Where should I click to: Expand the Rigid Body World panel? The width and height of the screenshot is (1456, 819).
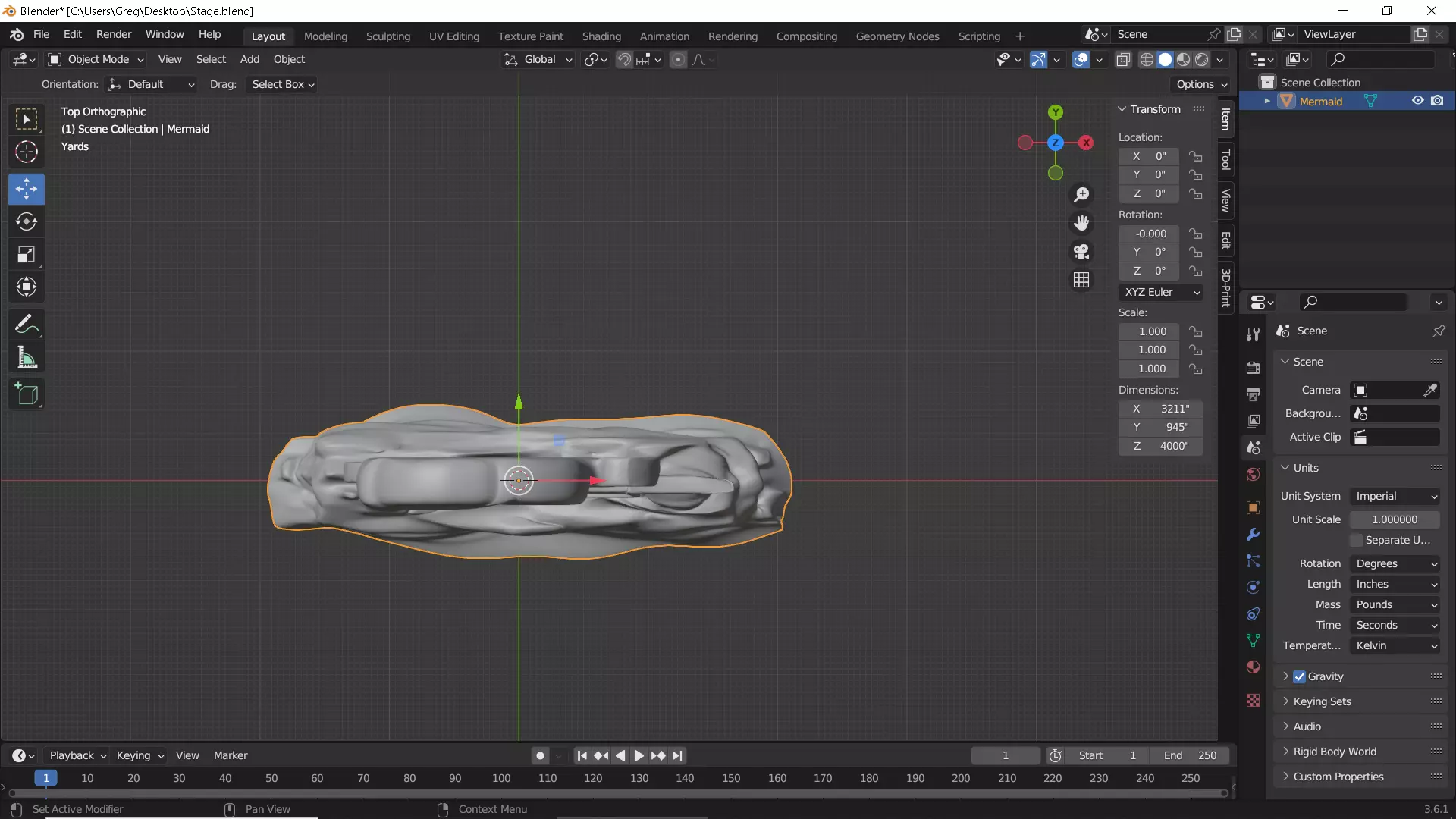(x=1335, y=752)
